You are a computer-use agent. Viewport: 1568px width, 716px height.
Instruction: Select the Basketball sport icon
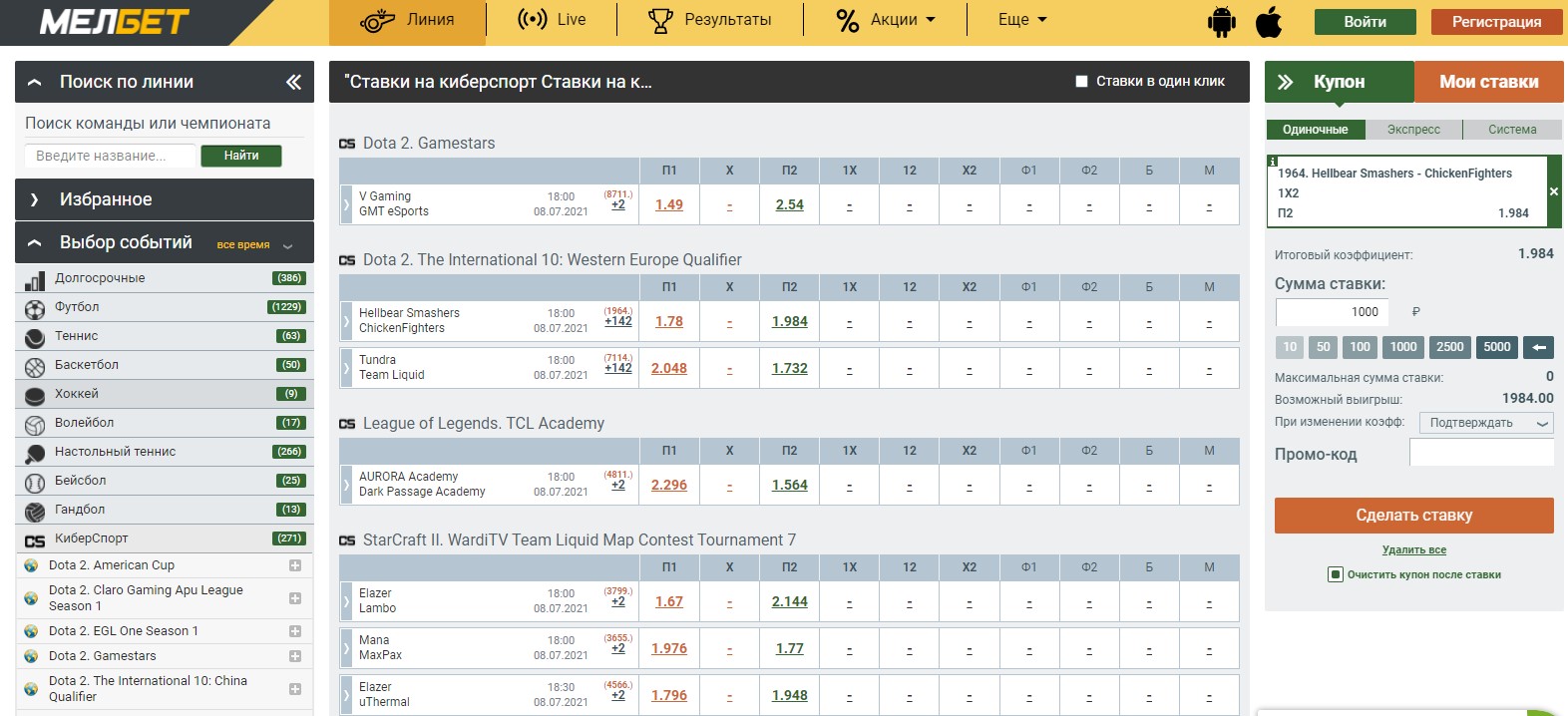[35, 366]
